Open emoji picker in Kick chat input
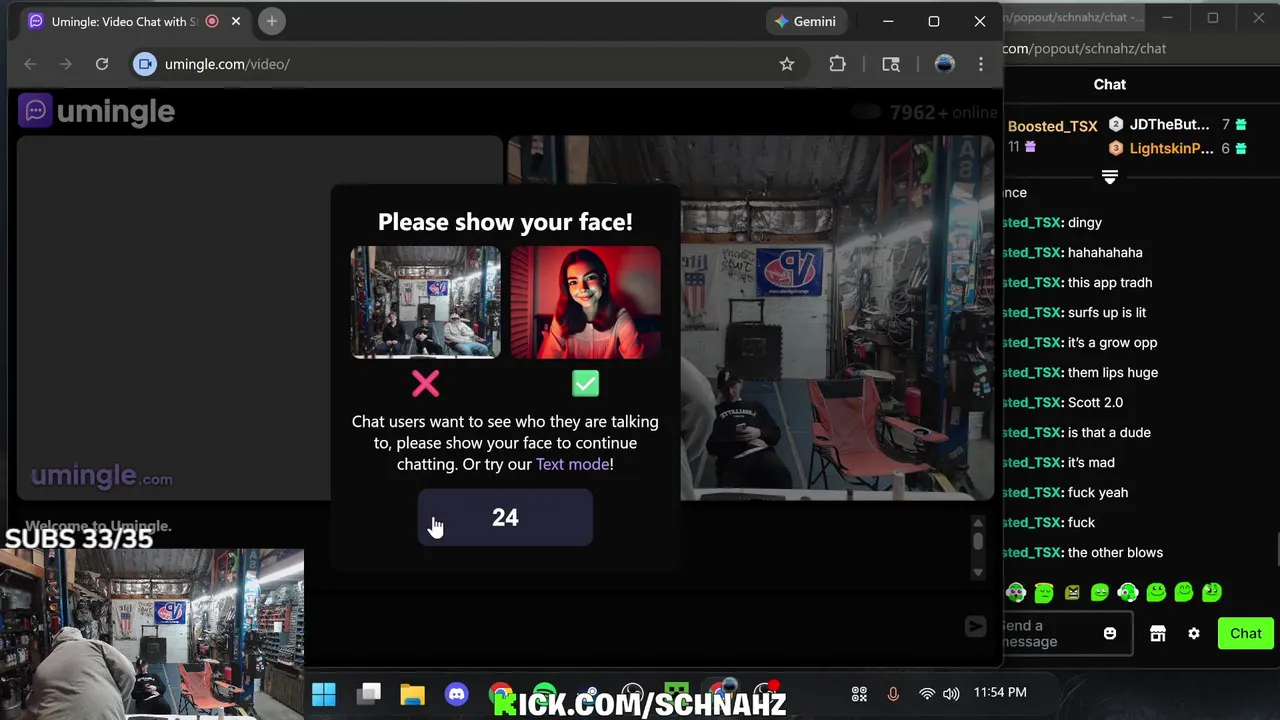This screenshot has height=720, width=1280. (x=1109, y=633)
